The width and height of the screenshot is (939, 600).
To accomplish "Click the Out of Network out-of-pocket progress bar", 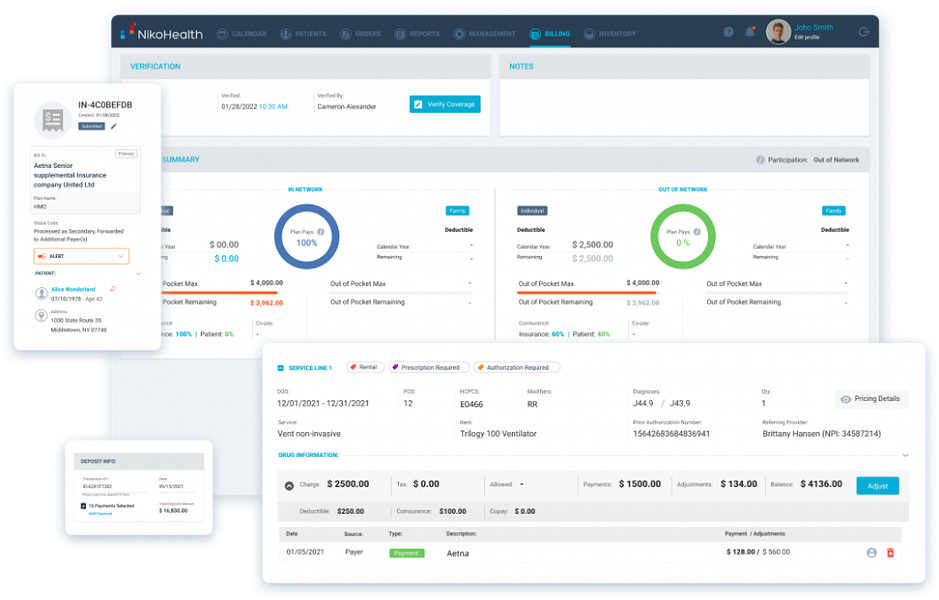I will (x=588, y=292).
